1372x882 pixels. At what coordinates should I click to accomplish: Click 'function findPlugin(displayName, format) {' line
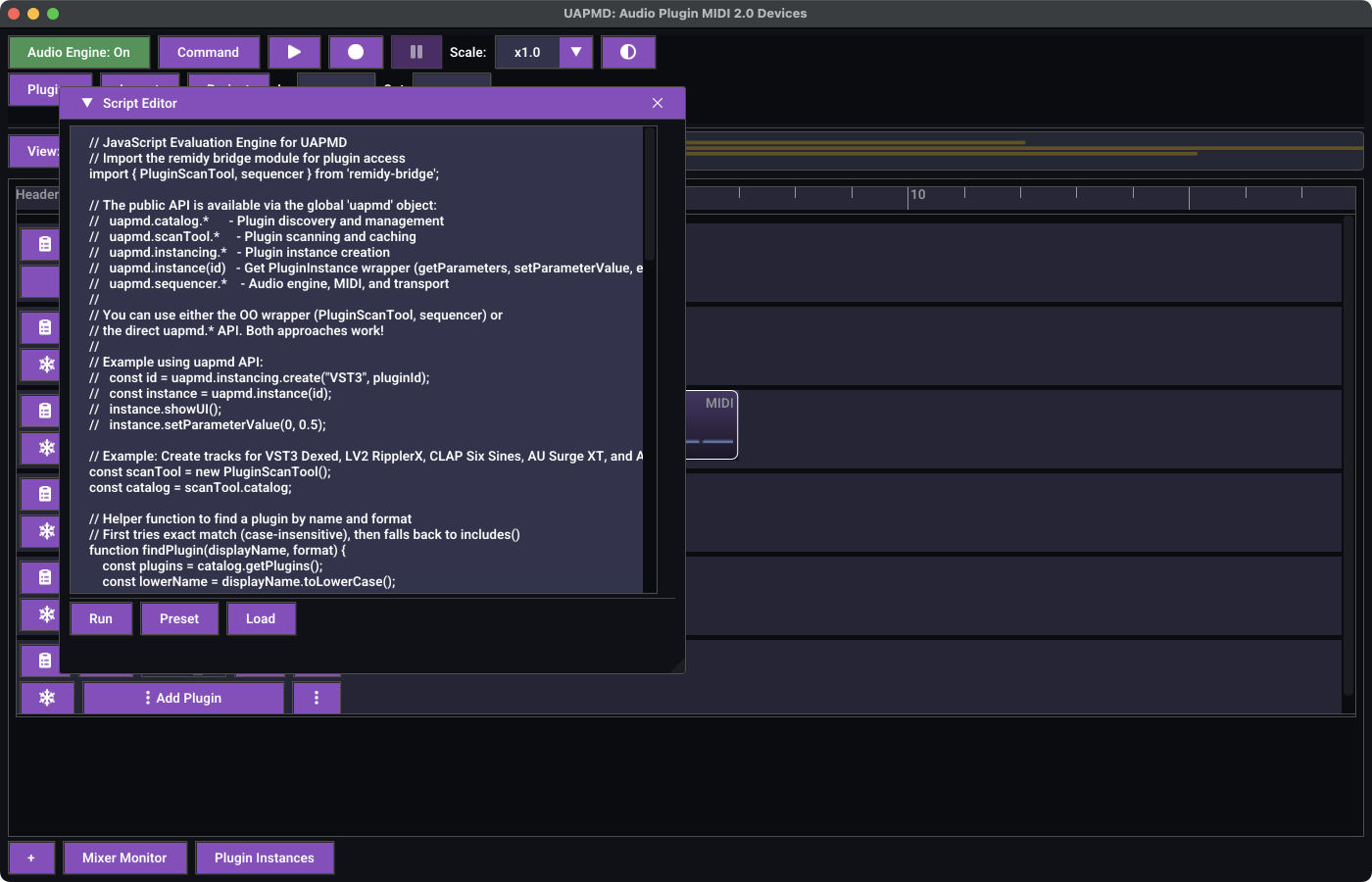pos(218,550)
